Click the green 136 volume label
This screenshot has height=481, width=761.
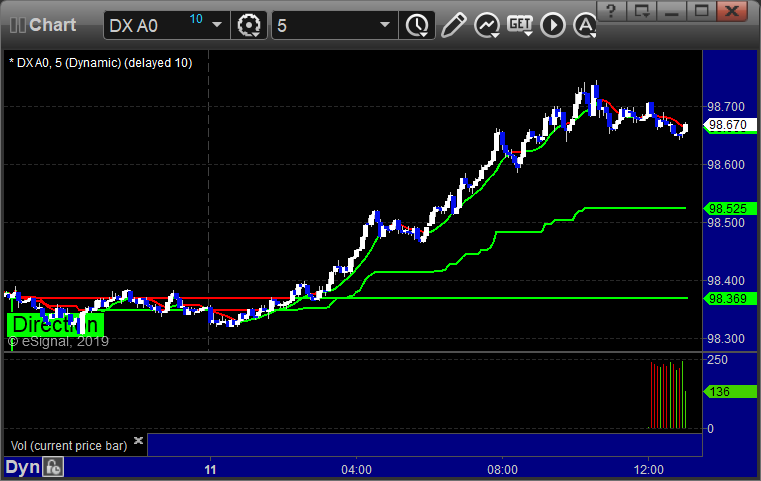pyautogui.click(x=718, y=392)
